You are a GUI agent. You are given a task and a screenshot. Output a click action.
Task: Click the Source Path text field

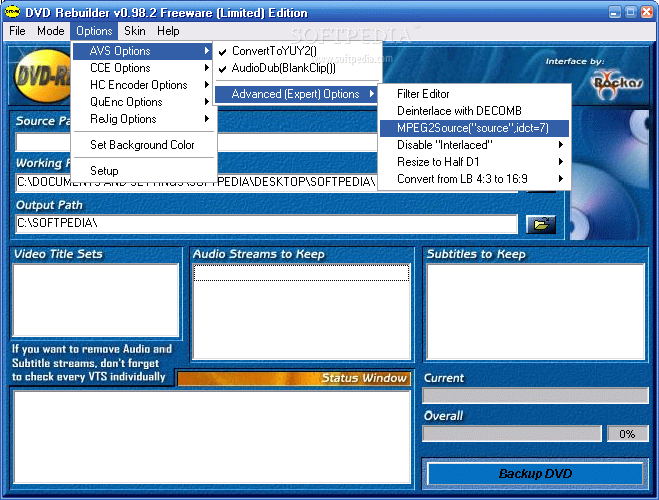coord(266,142)
